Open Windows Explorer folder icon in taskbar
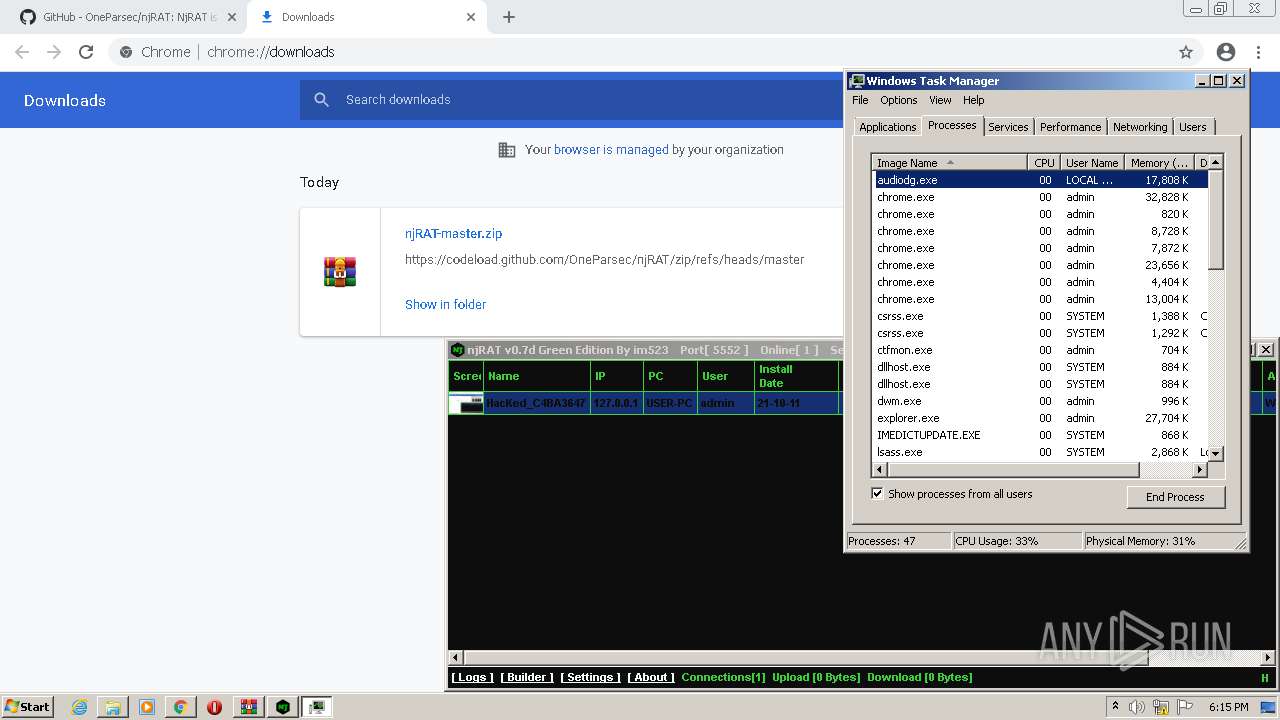Viewport: 1280px width, 720px height. [113, 707]
